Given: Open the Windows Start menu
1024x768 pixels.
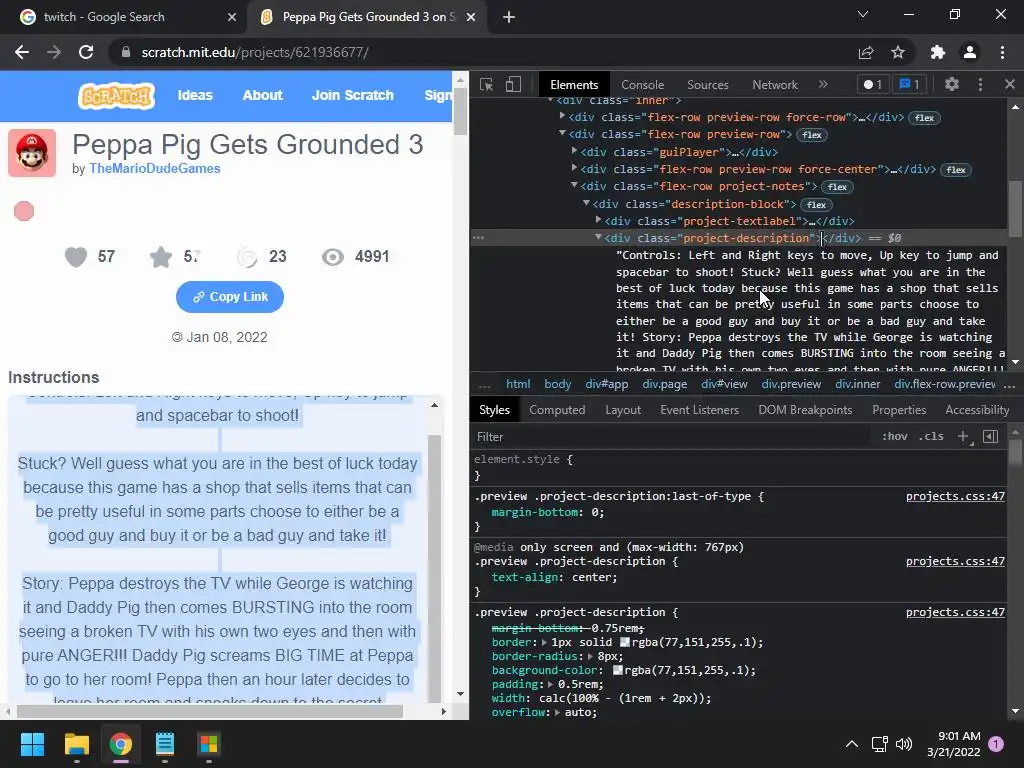Looking at the screenshot, I should coord(33,744).
